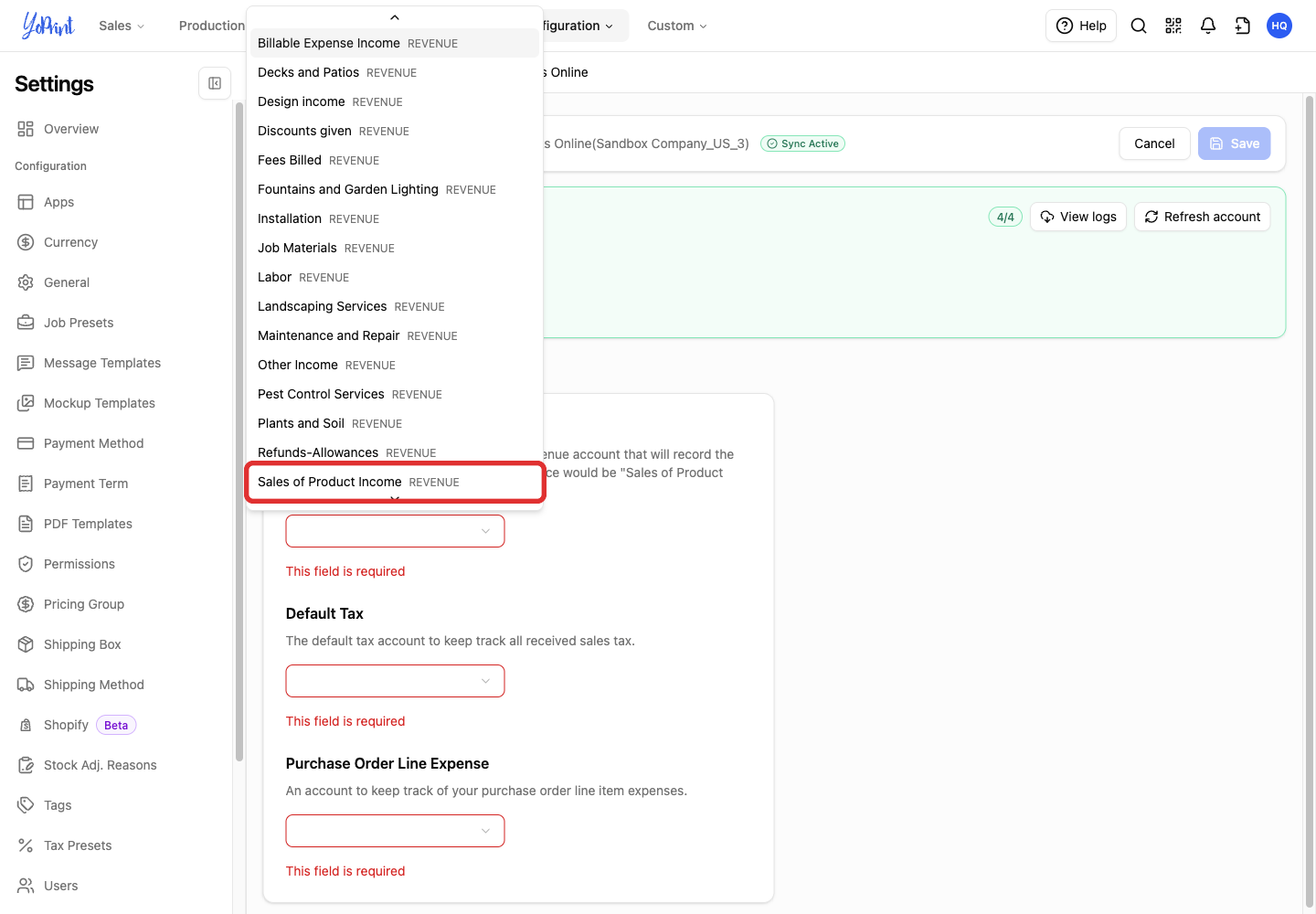Select Sales of Product Income option
This screenshot has height=914, width=1316.
point(395,482)
